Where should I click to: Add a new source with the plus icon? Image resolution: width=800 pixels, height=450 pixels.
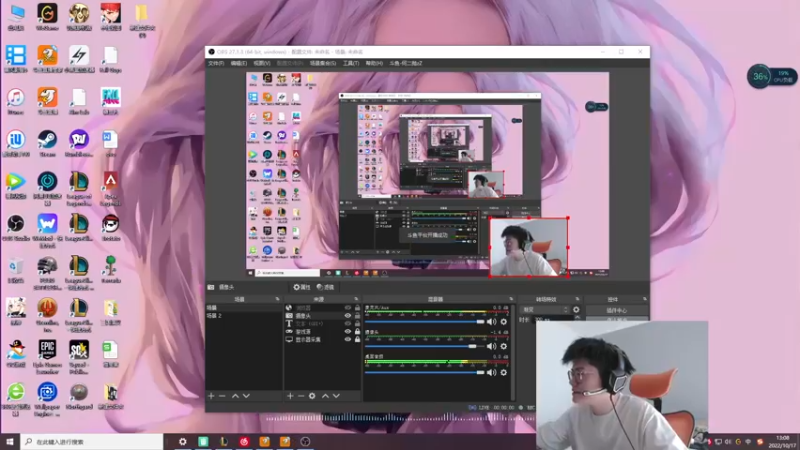[290, 396]
